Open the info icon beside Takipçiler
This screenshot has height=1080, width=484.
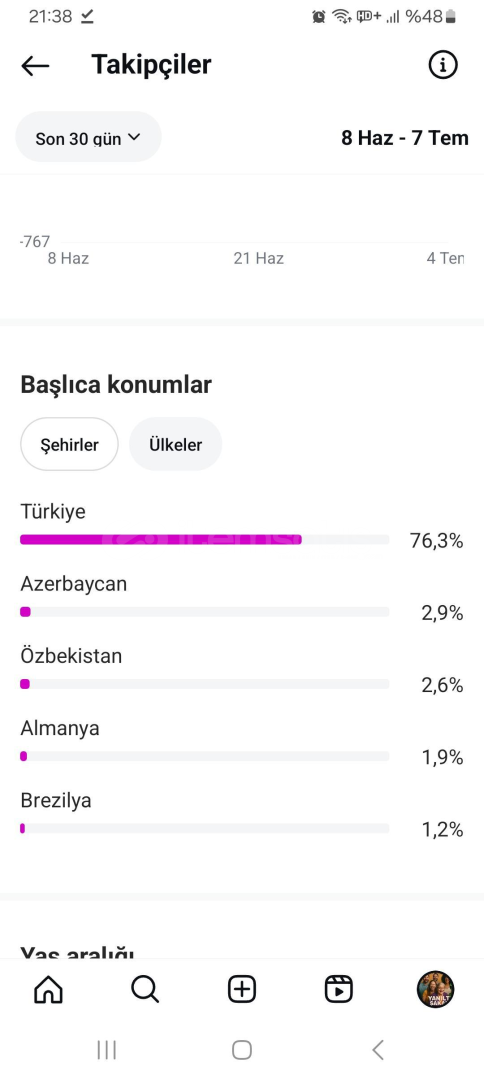[x=443, y=65]
